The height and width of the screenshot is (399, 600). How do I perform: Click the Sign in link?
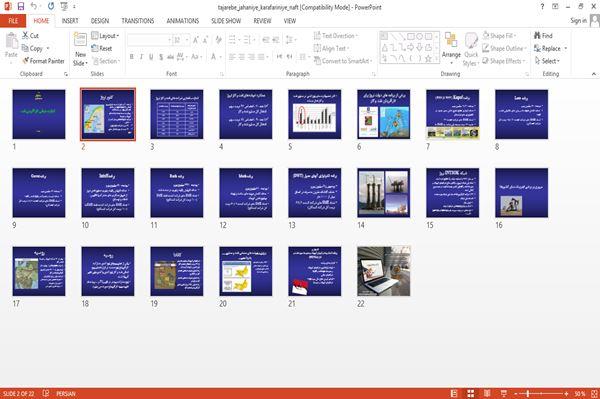pos(578,21)
